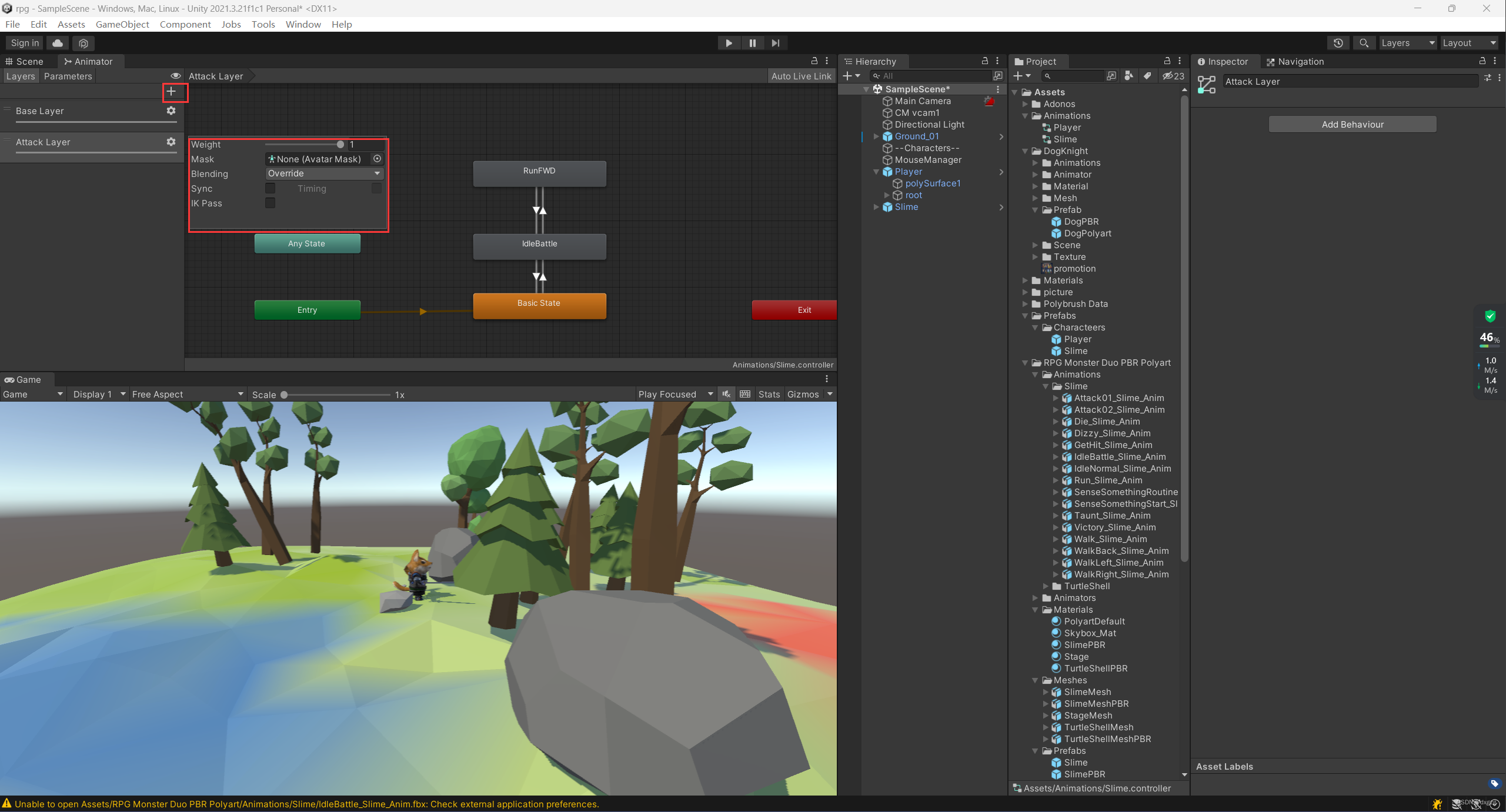Click the Auto Live Link button
Screen dimensions: 1506x812
click(801, 76)
